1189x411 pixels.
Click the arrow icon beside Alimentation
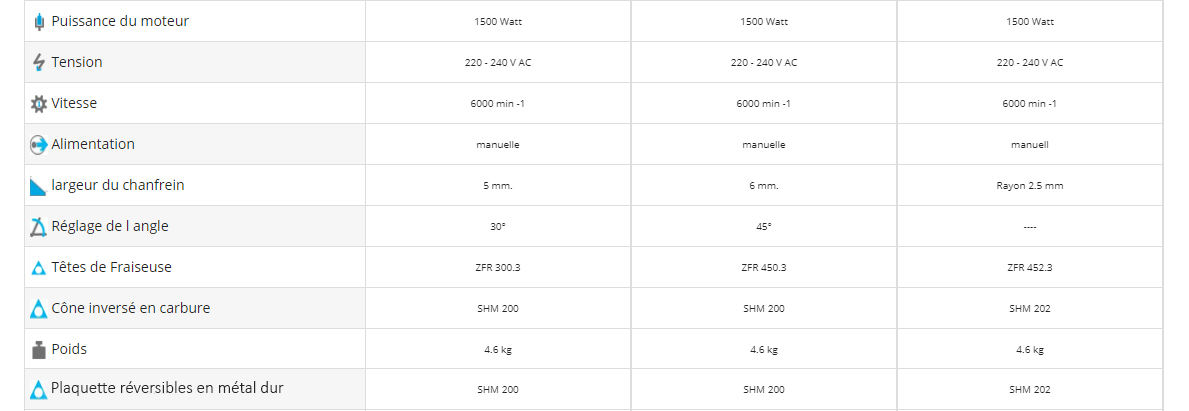pos(39,145)
